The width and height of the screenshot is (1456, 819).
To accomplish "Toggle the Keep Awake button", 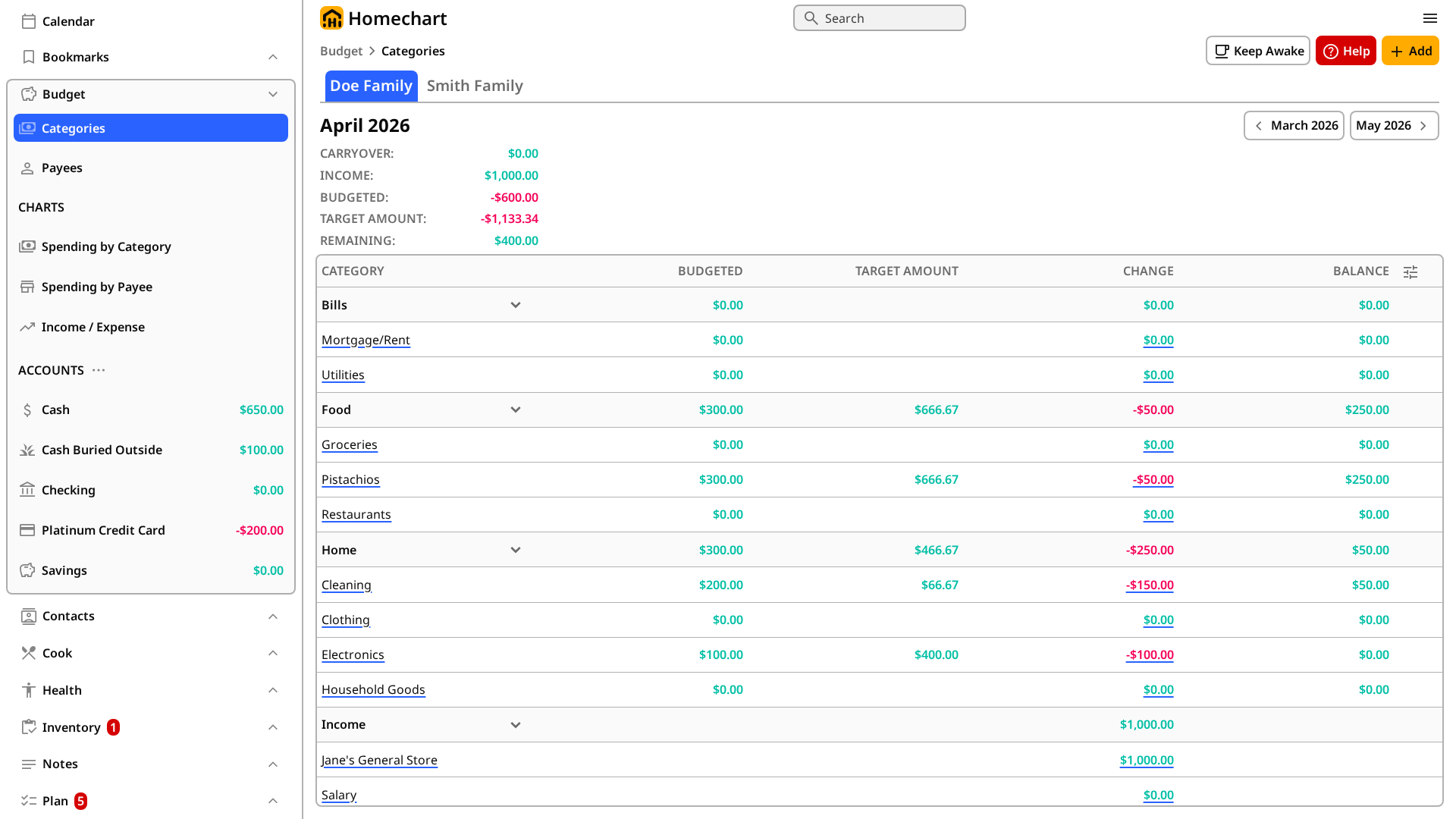I will click(x=1257, y=51).
